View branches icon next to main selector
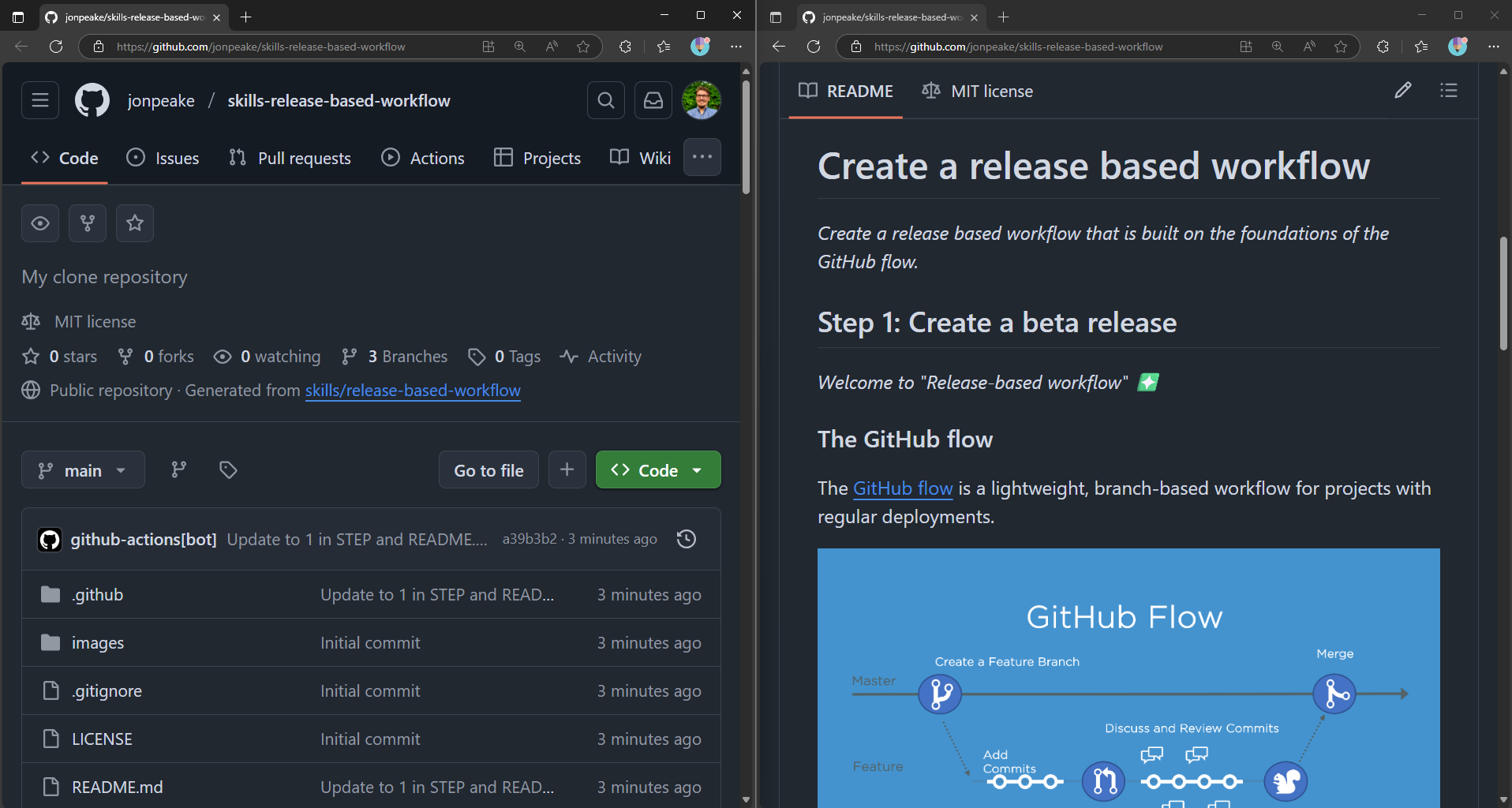Image resolution: width=1512 pixels, height=808 pixels. [179, 470]
